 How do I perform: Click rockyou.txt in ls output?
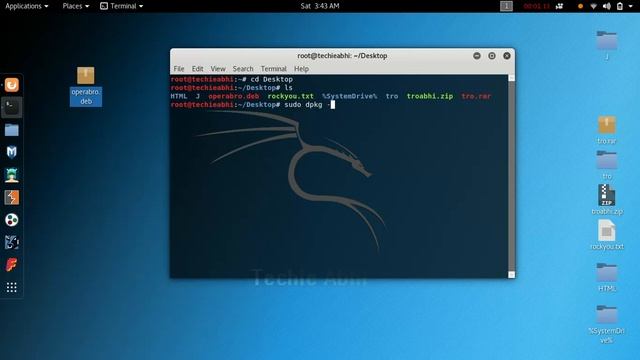(x=291, y=96)
